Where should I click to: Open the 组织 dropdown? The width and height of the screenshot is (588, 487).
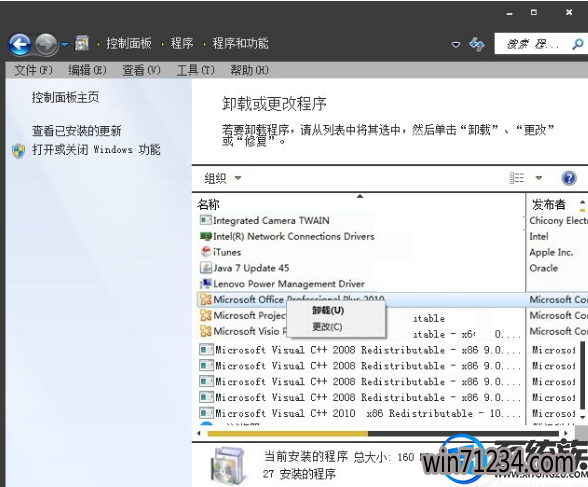point(223,178)
